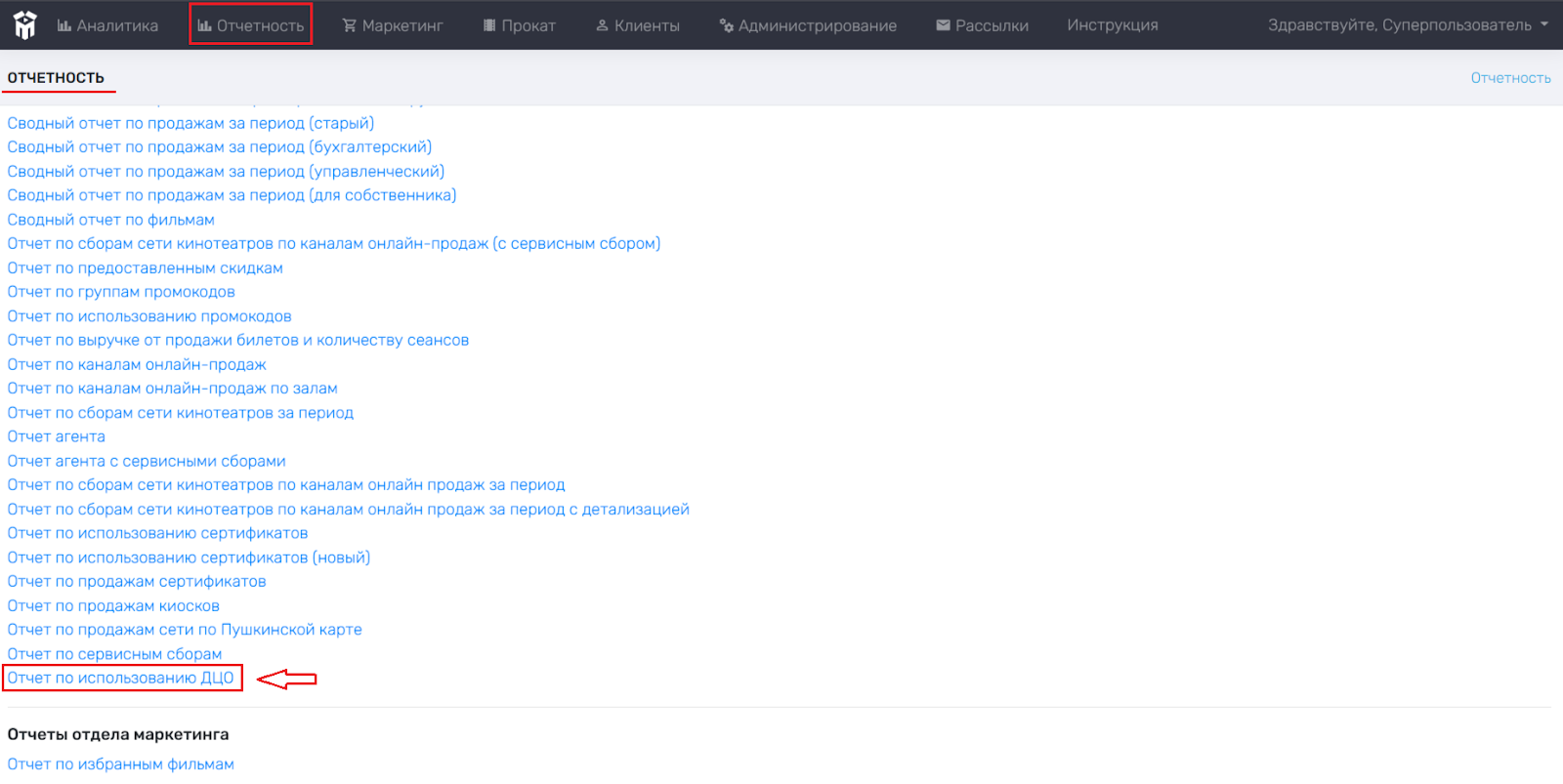Open Отчет по группам промокодов
The height and width of the screenshot is (784, 1563).
(121, 292)
